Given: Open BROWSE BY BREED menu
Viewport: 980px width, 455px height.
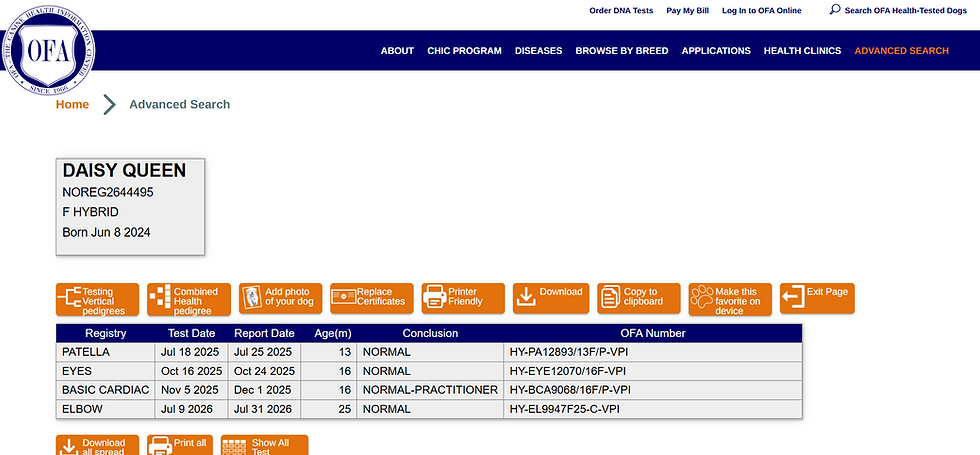Looking at the screenshot, I should click(622, 51).
